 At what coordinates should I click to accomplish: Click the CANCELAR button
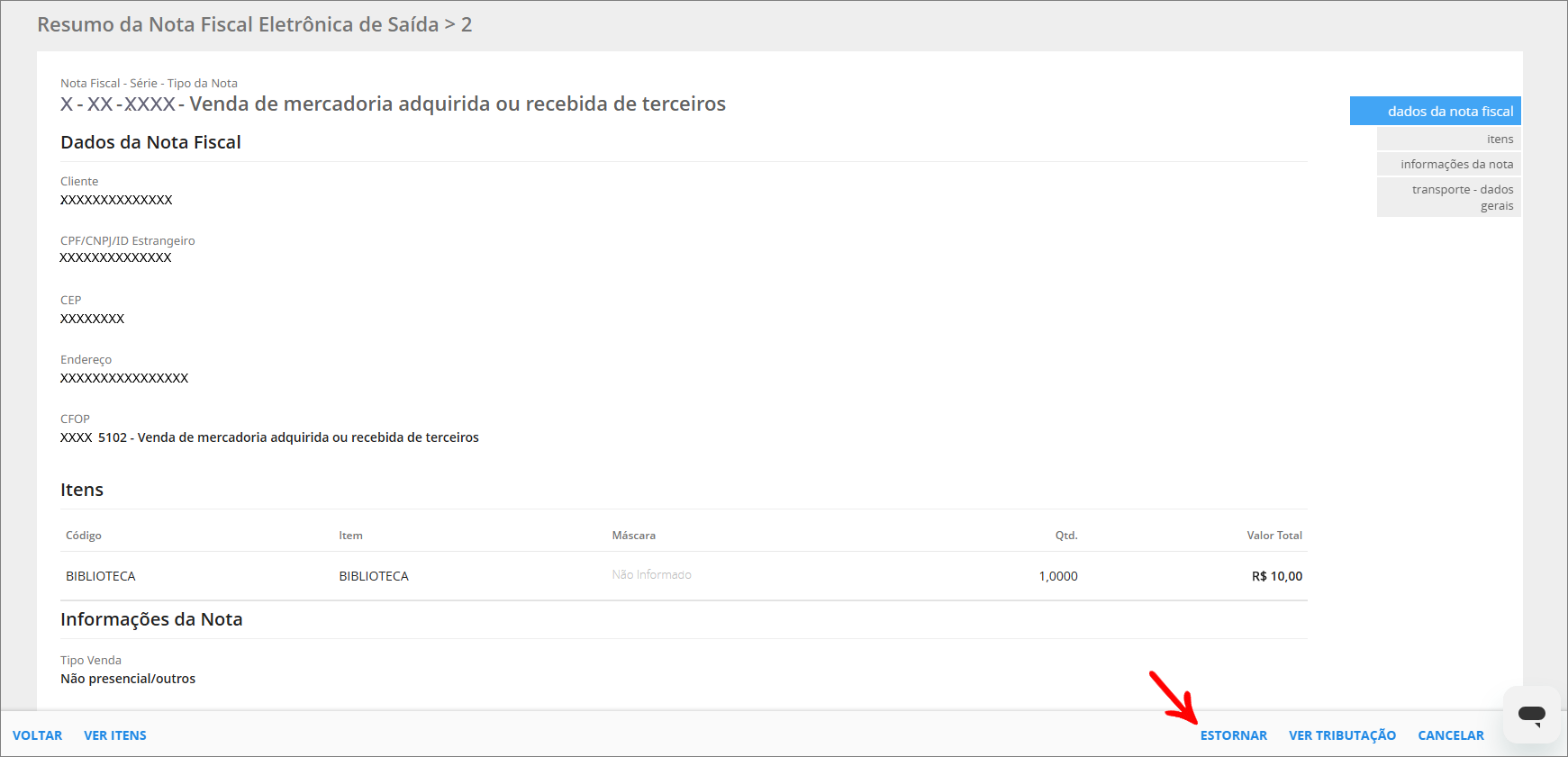(1450, 735)
